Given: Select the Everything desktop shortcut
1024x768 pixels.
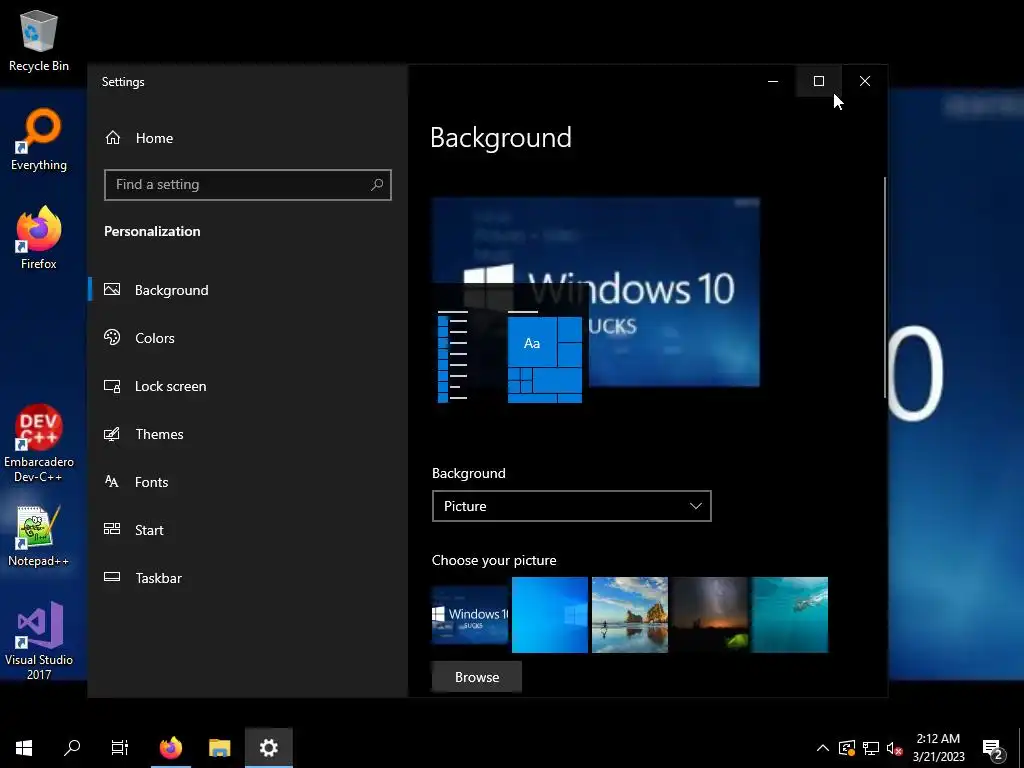Looking at the screenshot, I should point(39,140).
